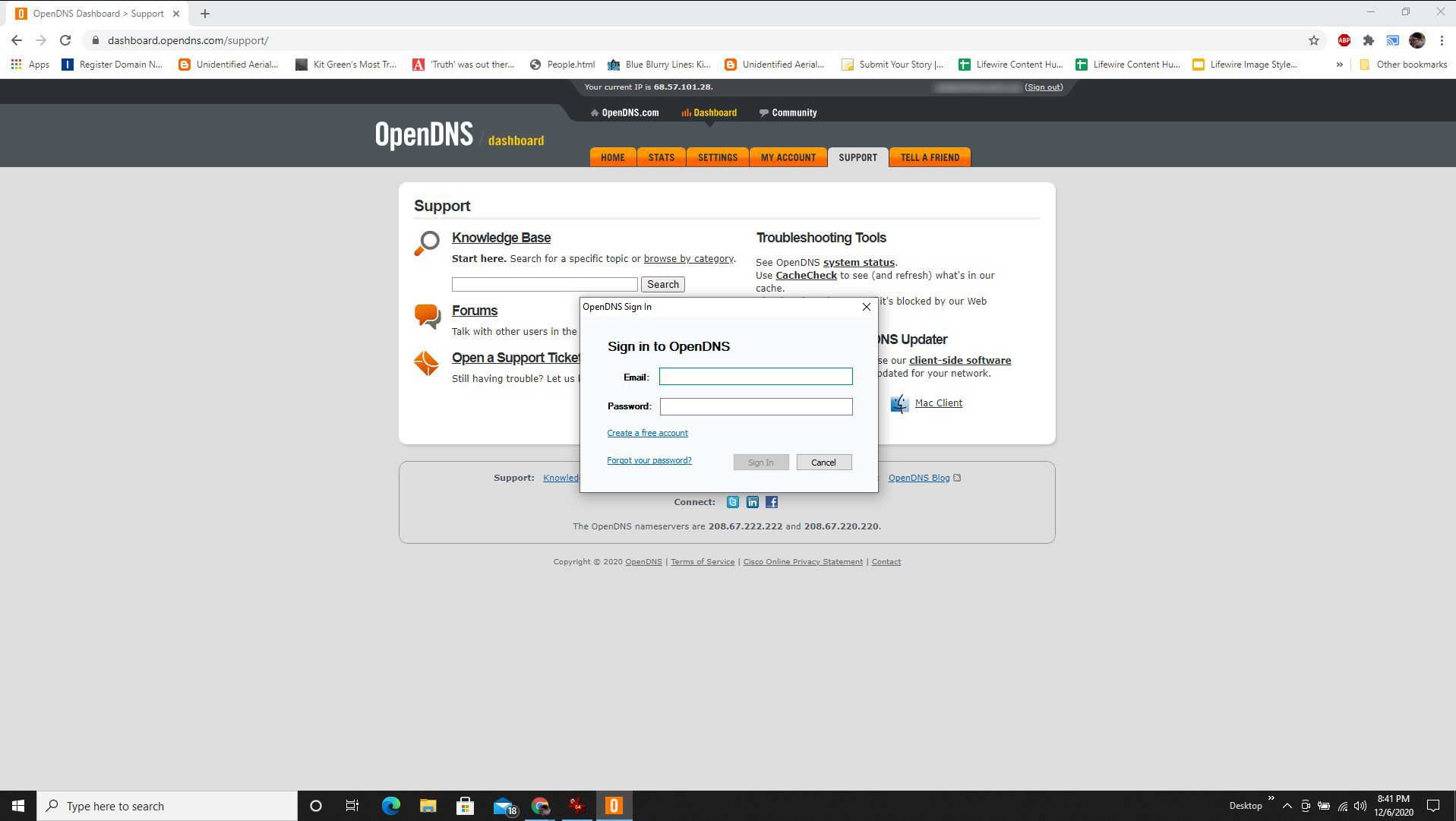This screenshot has width=1456, height=821.
Task: Show more bookmarks with the chevron
Action: 1339,65
